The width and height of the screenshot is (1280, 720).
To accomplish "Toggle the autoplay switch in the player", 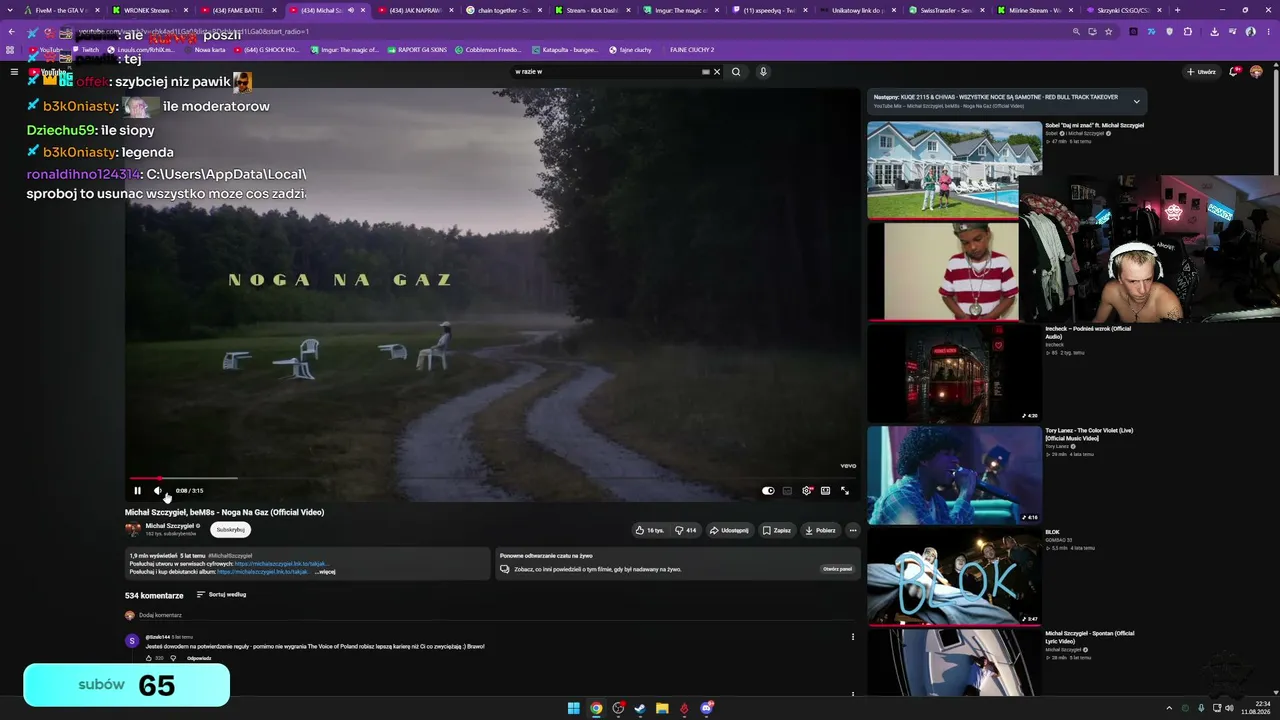I will (768, 491).
